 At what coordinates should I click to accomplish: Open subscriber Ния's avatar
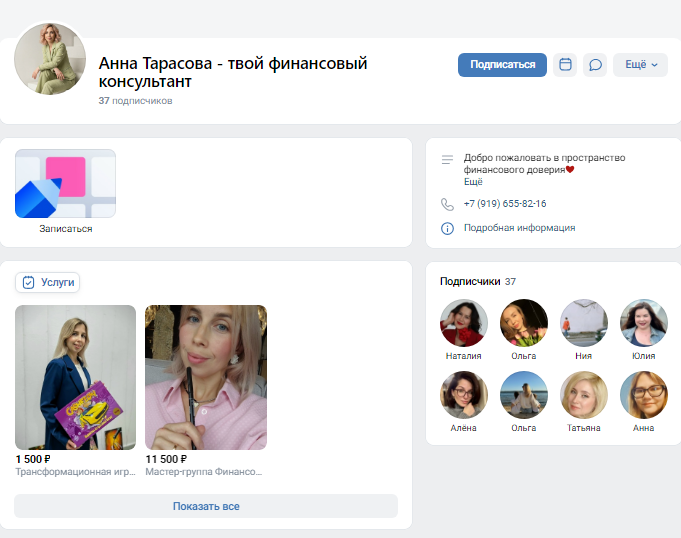583,323
